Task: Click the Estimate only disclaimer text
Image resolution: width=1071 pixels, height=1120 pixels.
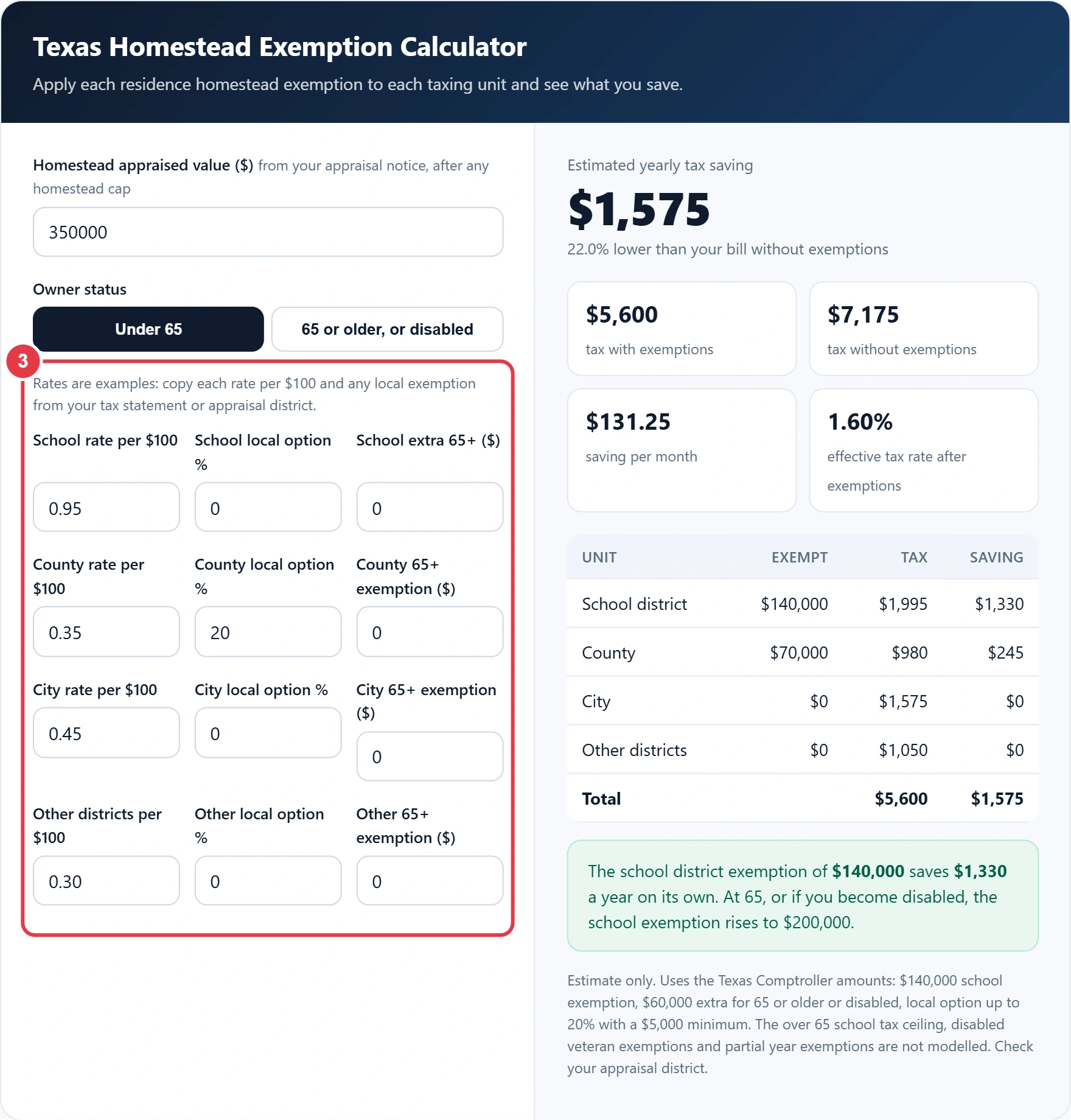Action: [x=801, y=1024]
